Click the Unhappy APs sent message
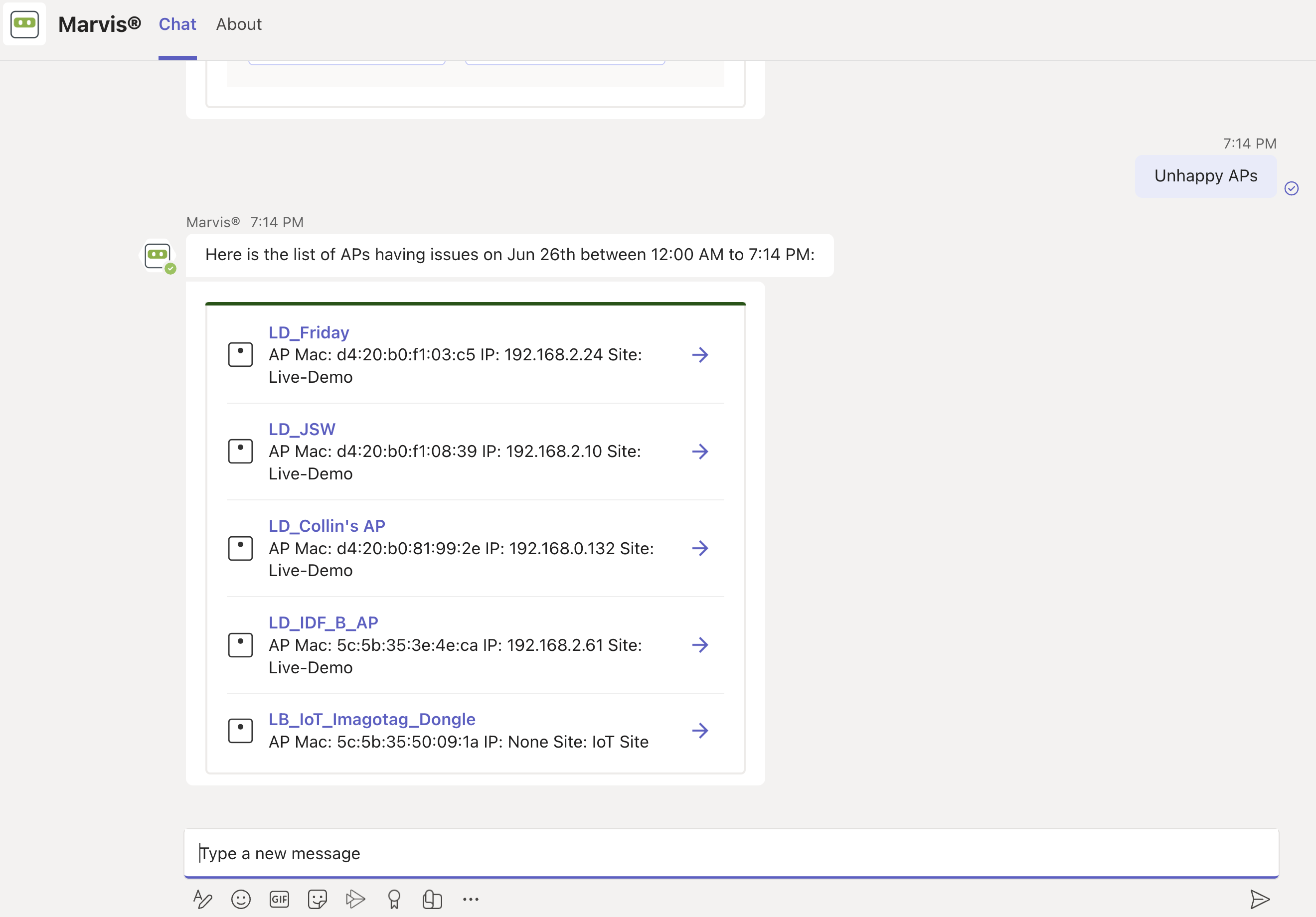 (x=1205, y=176)
